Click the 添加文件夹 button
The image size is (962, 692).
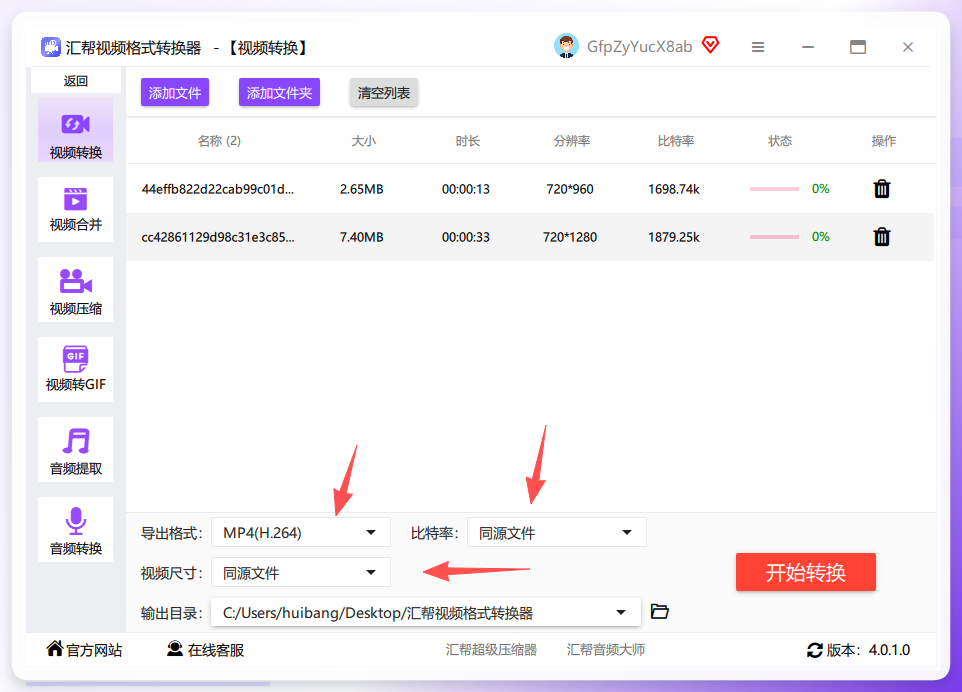(x=279, y=93)
